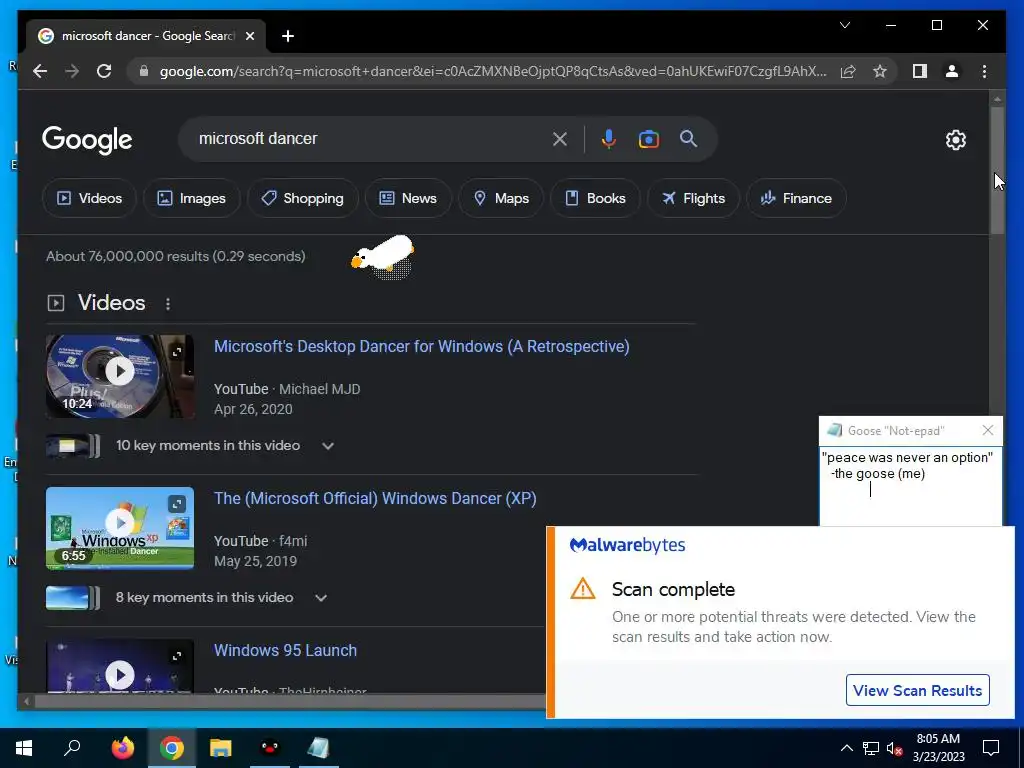Click the white goose on the page
This screenshot has height=768, width=1024.
(384, 255)
